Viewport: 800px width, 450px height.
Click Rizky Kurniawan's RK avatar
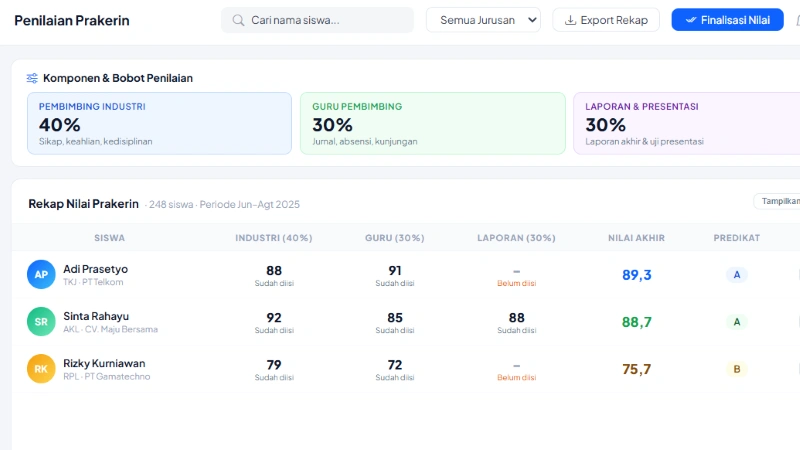[41, 369]
